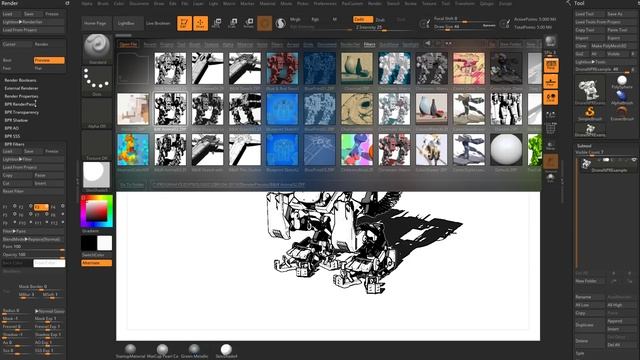Click the orange Local symmetry button
The height and width of the screenshot is (360, 640).
click(x=551, y=98)
